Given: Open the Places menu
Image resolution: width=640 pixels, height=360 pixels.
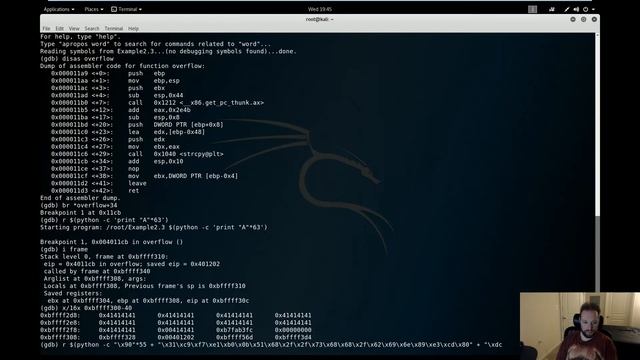Looking at the screenshot, I should pyautogui.click(x=94, y=9).
